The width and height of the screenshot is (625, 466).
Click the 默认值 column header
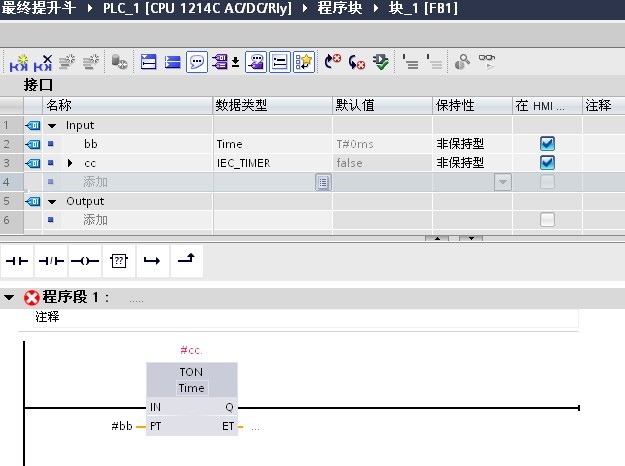[x=382, y=106]
